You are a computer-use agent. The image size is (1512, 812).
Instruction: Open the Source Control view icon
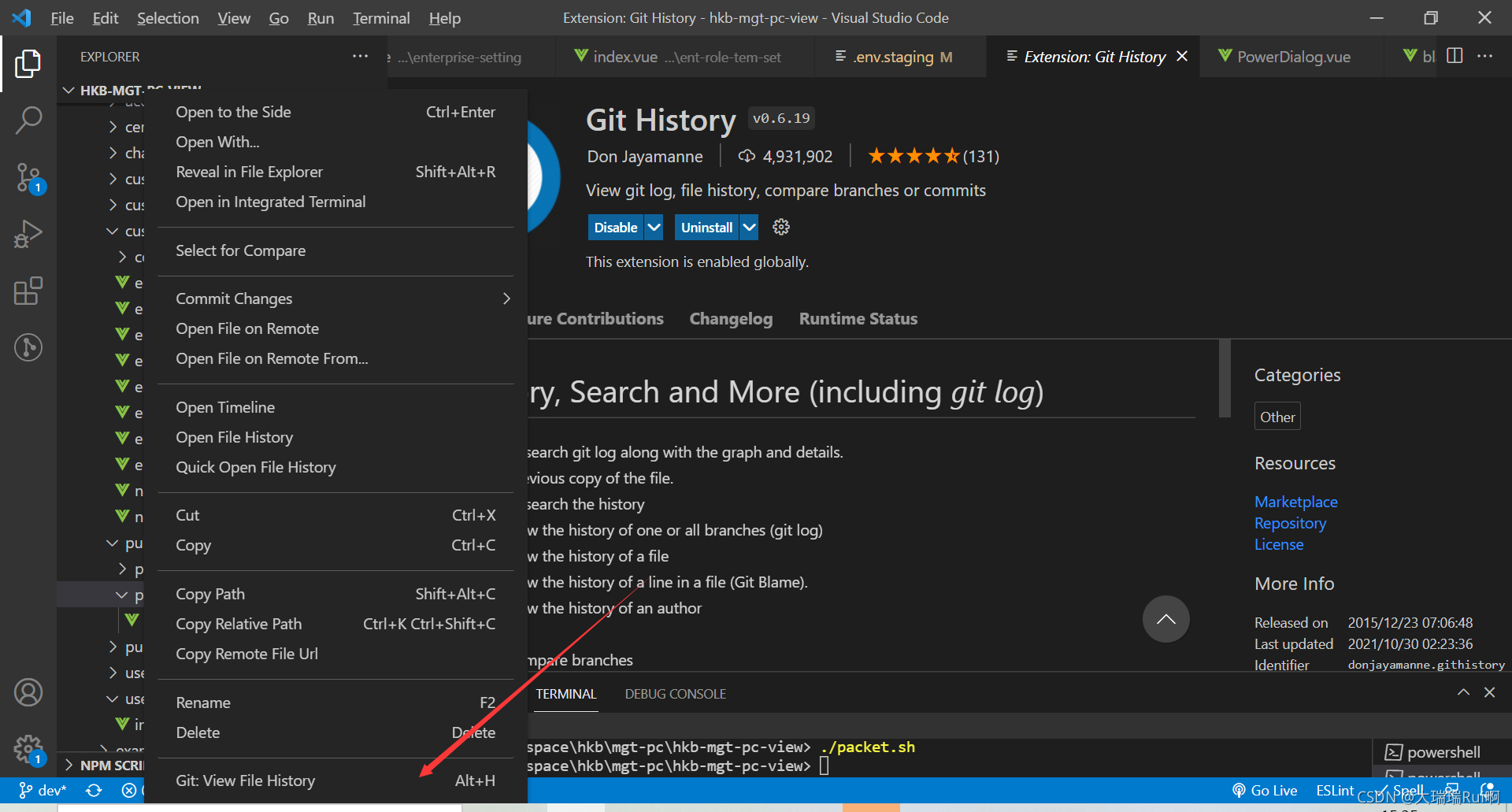coord(28,177)
